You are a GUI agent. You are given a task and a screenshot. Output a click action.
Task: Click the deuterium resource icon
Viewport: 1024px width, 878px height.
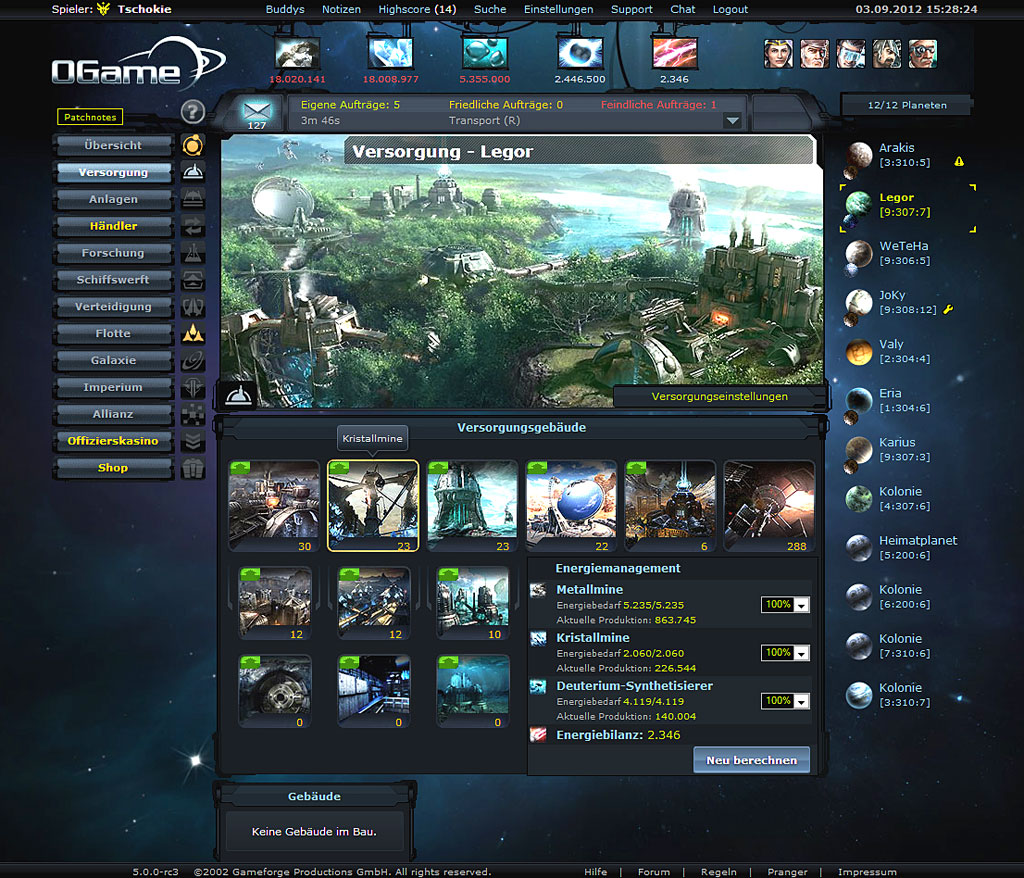(x=485, y=53)
